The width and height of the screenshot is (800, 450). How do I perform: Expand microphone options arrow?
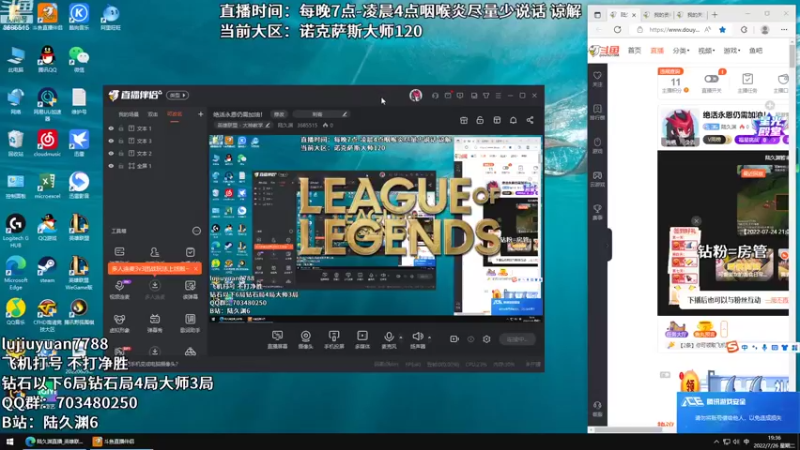coord(401,337)
